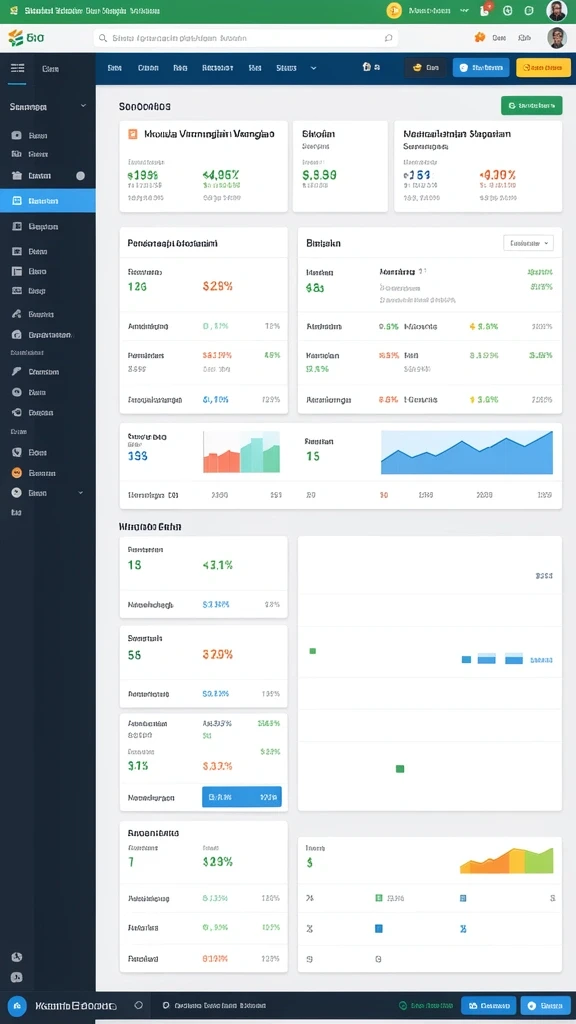Expand the chevron after the navy bar menu items
576x1024 pixels.
[x=313, y=68]
